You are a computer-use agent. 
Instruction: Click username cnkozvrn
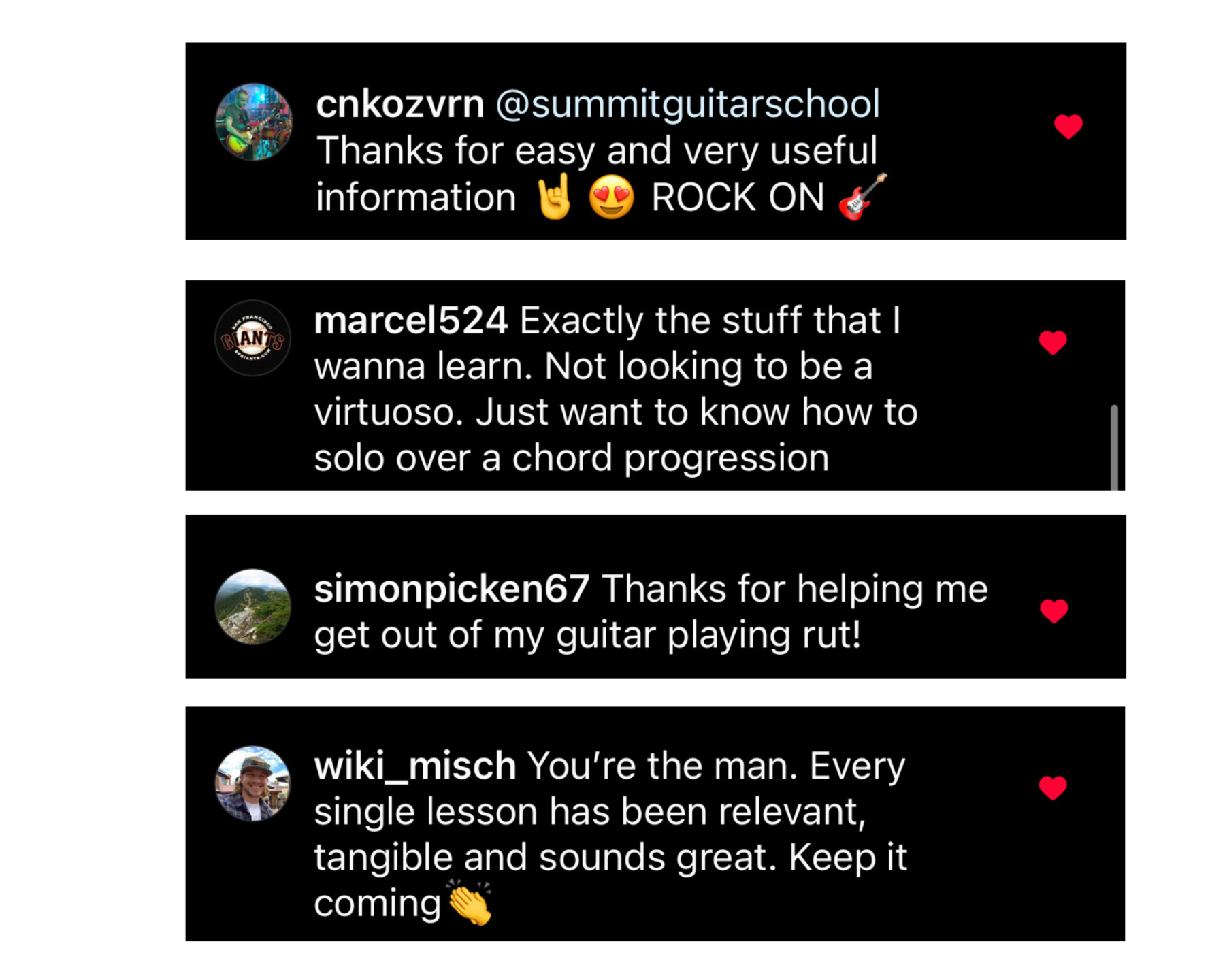click(x=400, y=104)
